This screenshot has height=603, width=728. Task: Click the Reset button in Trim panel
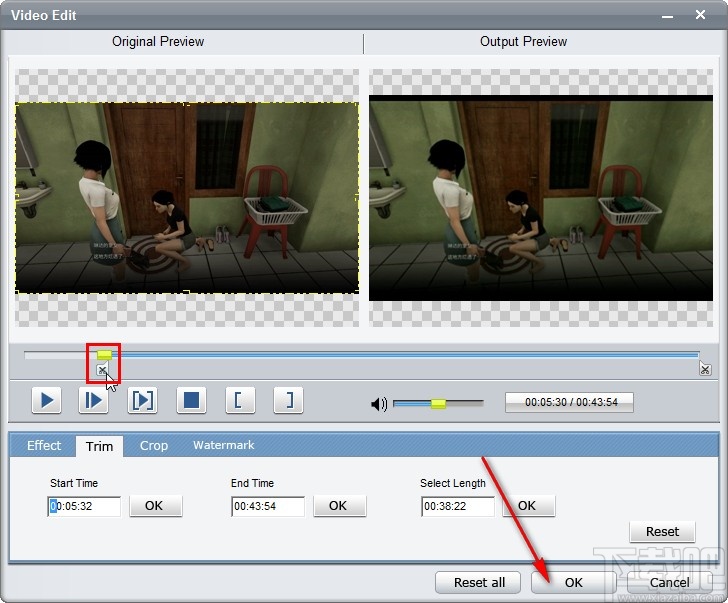662,532
